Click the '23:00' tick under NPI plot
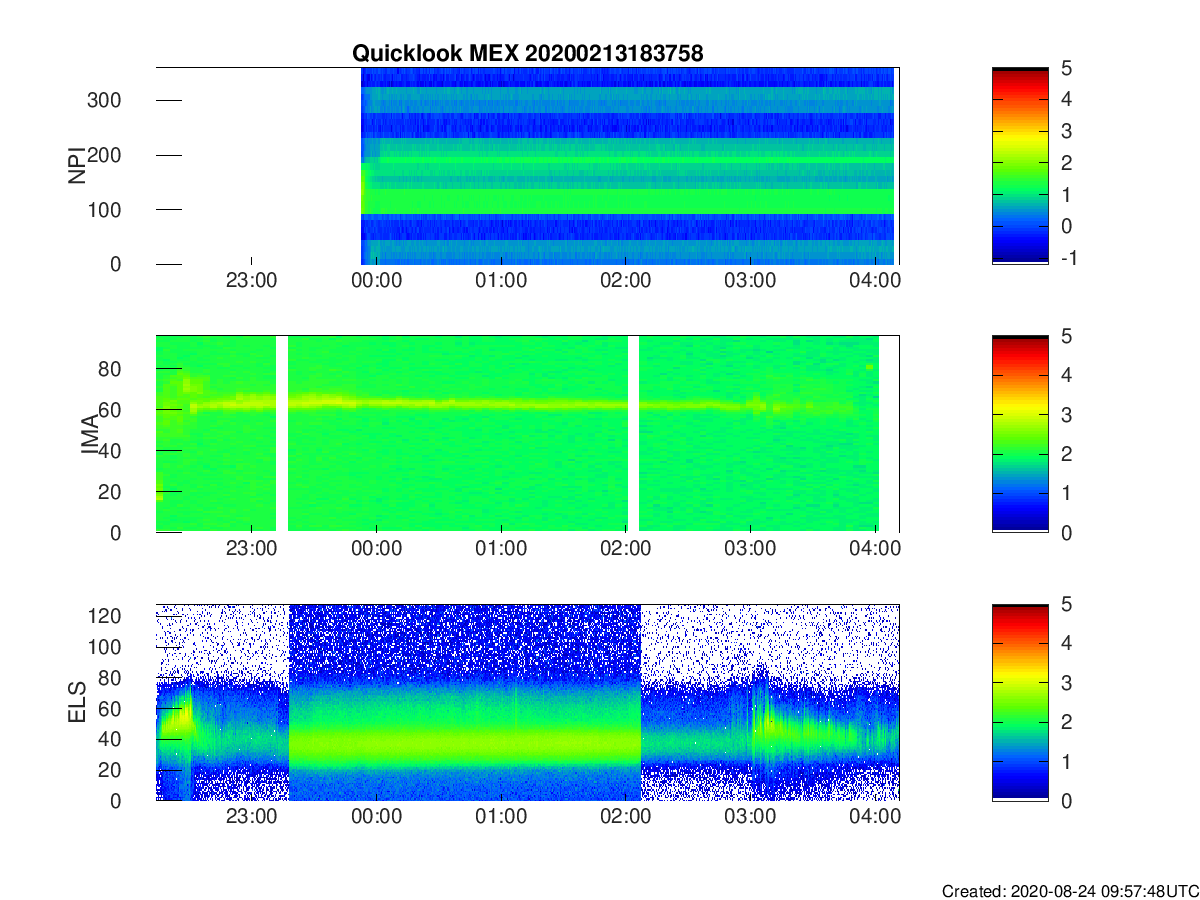Image resolution: width=1200 pixels, height=900 pixels. tap(251, 281)
